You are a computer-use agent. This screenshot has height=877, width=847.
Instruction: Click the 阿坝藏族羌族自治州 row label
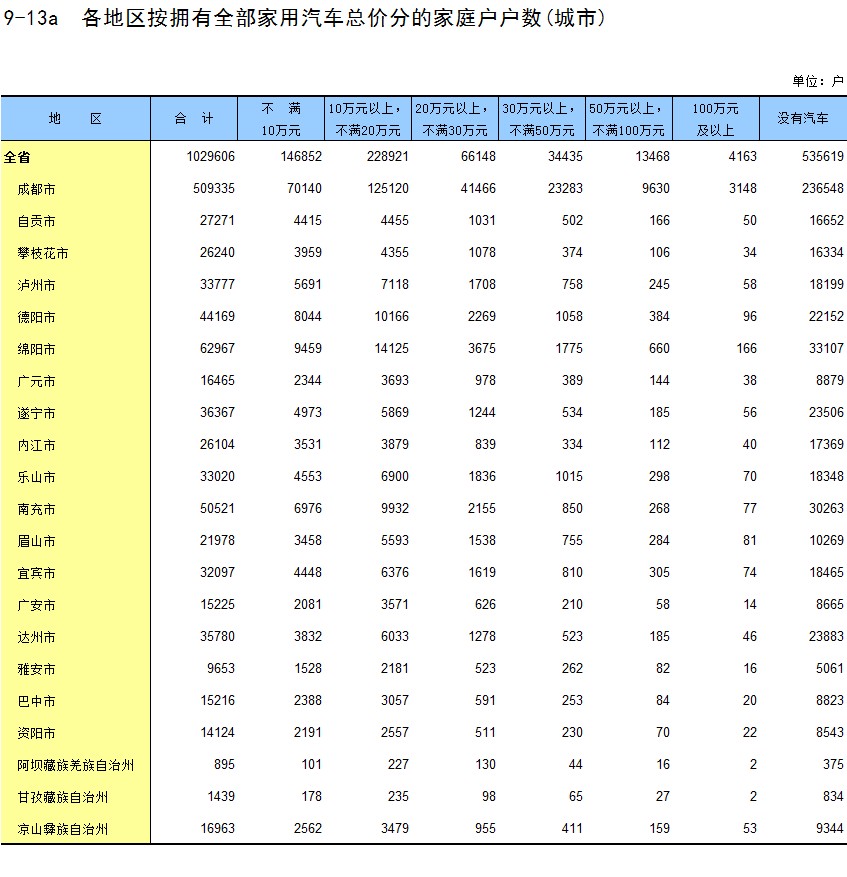76,765
